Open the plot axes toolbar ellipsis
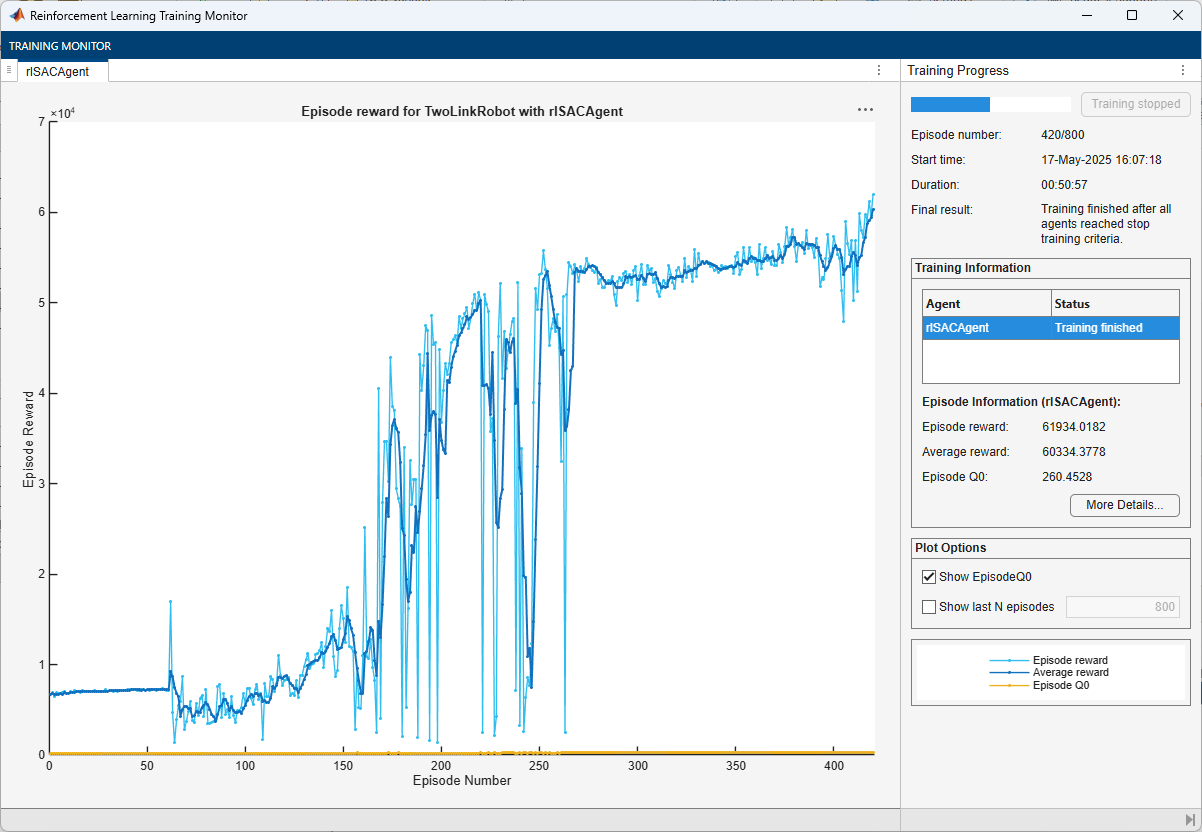 pos(865,110)
